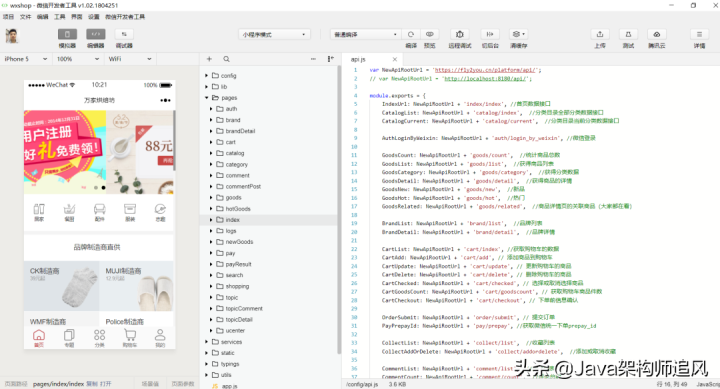Open the 100% zoom dropdown

pos(78,59)
